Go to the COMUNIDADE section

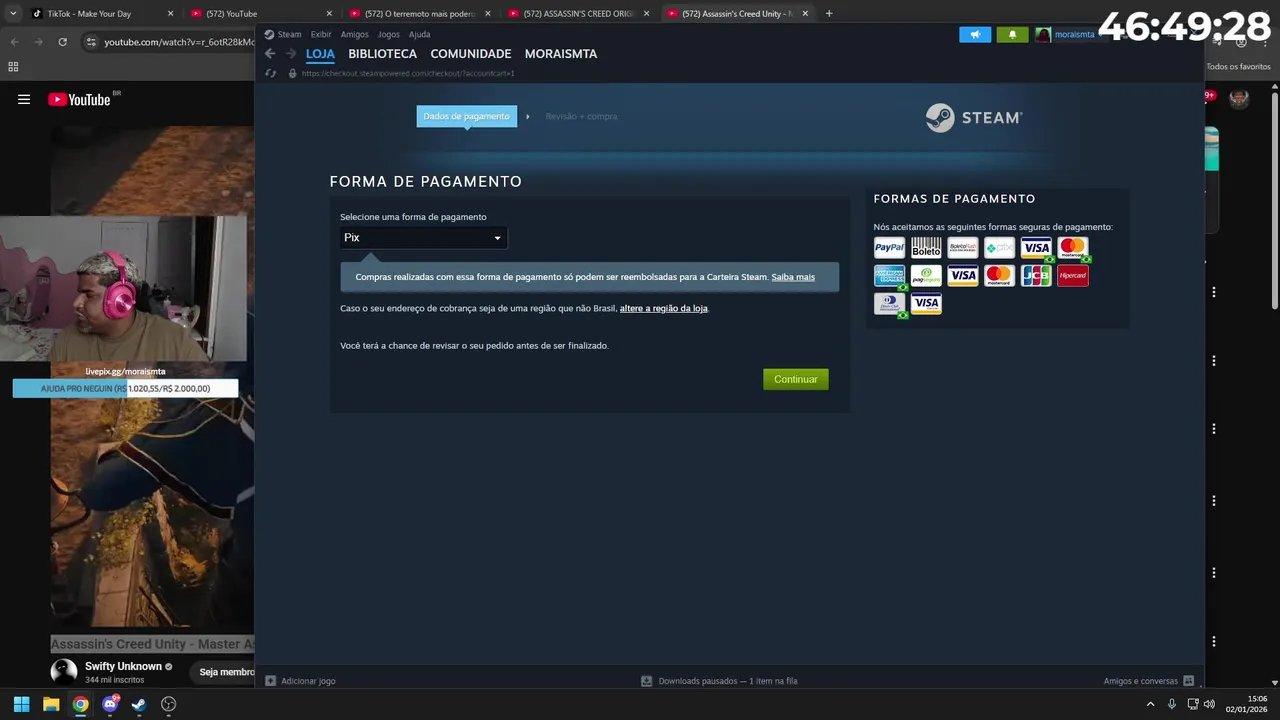pyautogui.click(x=471, y=54)
